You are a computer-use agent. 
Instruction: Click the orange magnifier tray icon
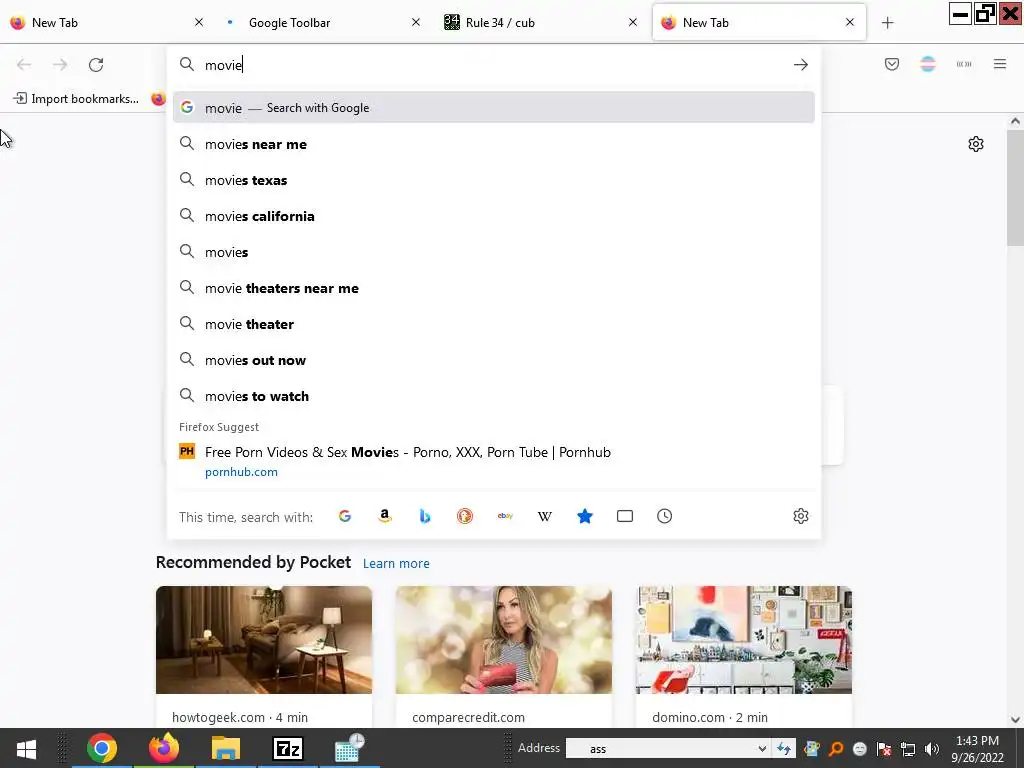[836, 749]
